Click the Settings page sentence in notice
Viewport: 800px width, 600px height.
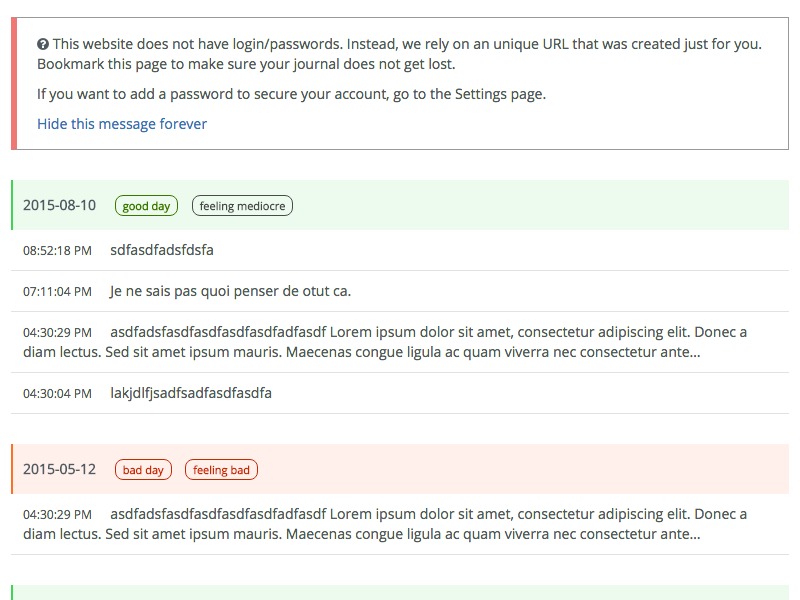tap(291, 94)
